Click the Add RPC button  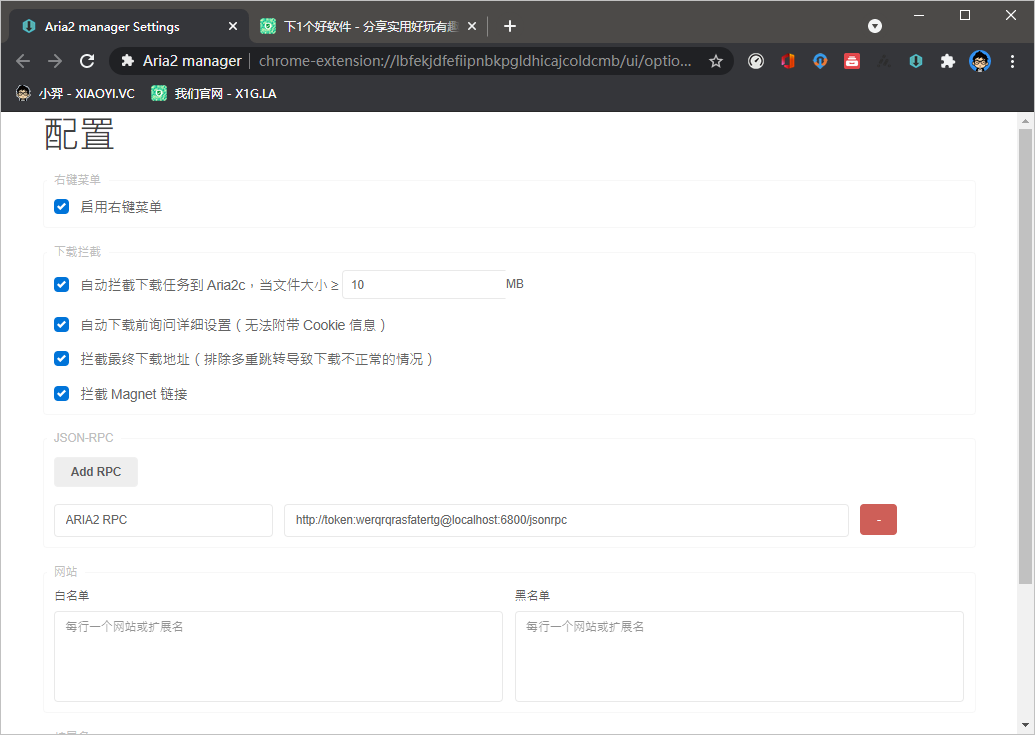coord(96,472)
